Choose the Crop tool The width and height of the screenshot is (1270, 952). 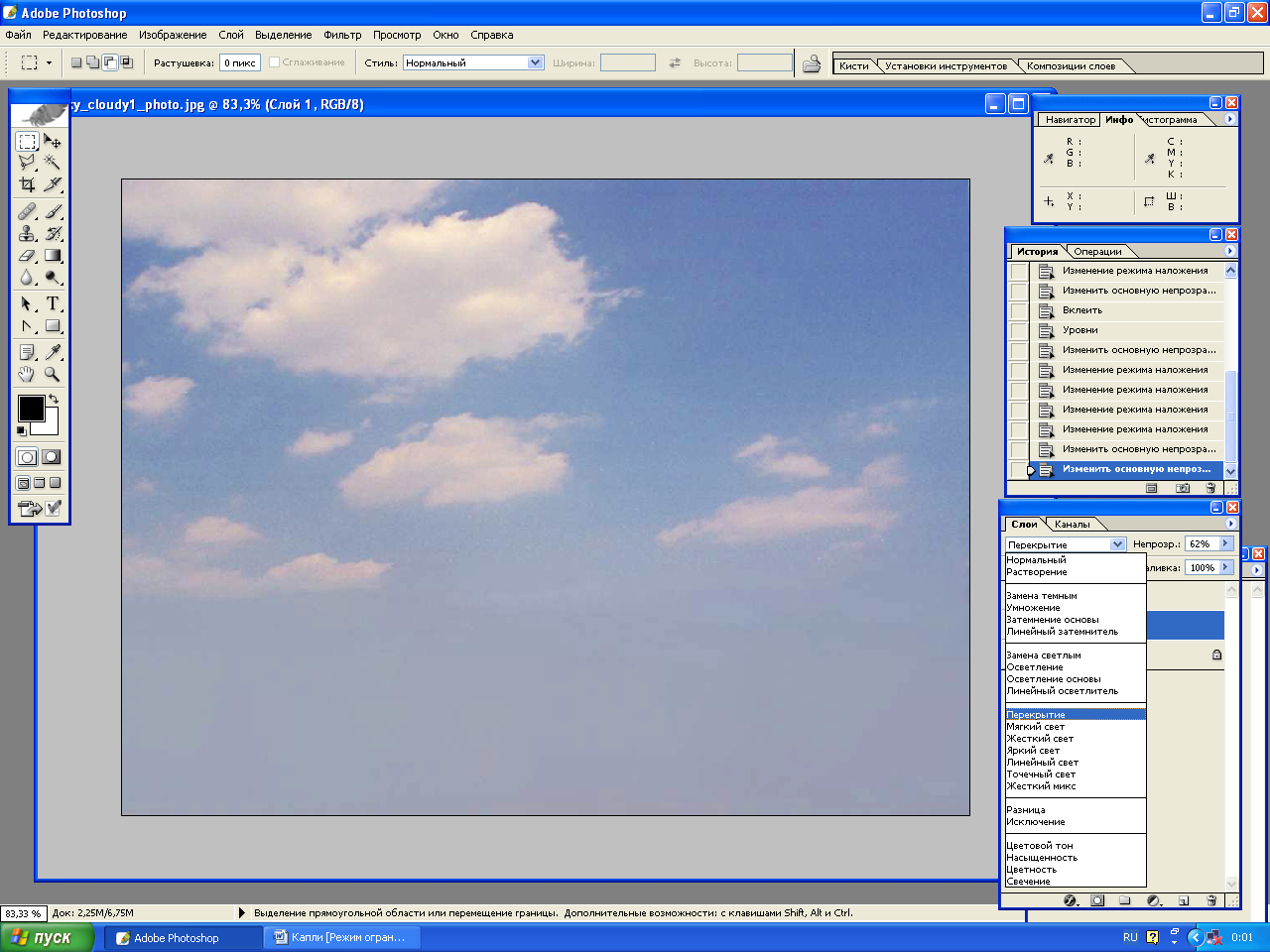28,184
